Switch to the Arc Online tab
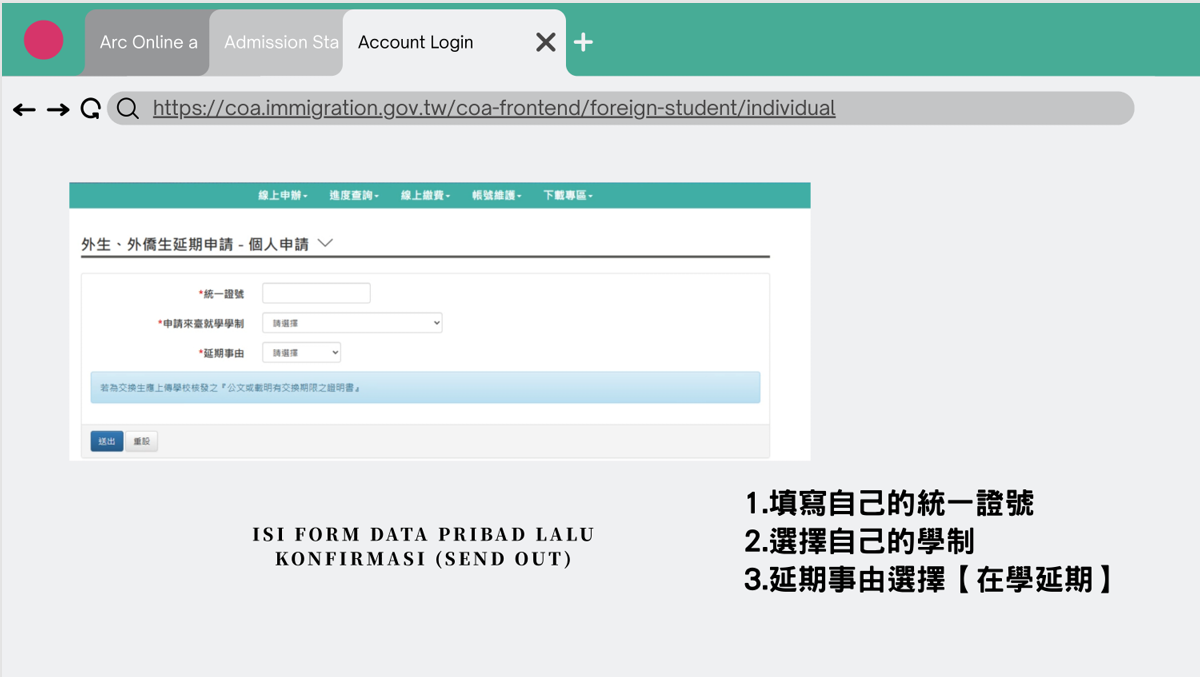Image resolution: width=1200 pixels, height=677 pixels. coord(148,42)
